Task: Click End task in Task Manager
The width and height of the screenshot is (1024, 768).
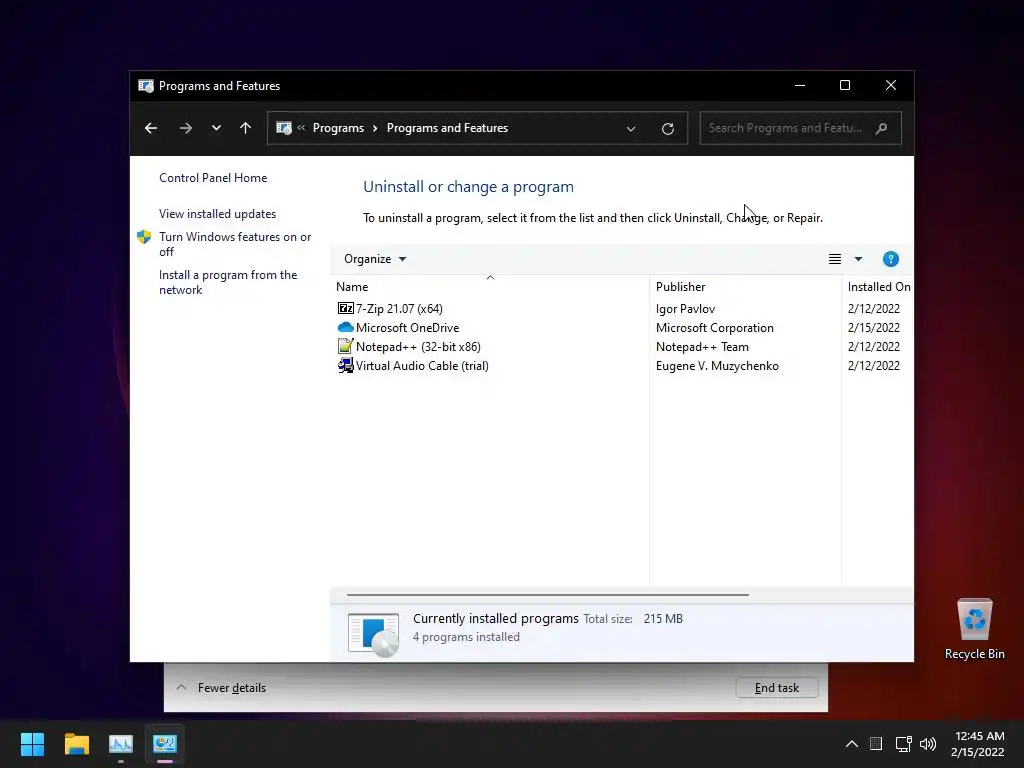Action: click(x=776, y=688)
